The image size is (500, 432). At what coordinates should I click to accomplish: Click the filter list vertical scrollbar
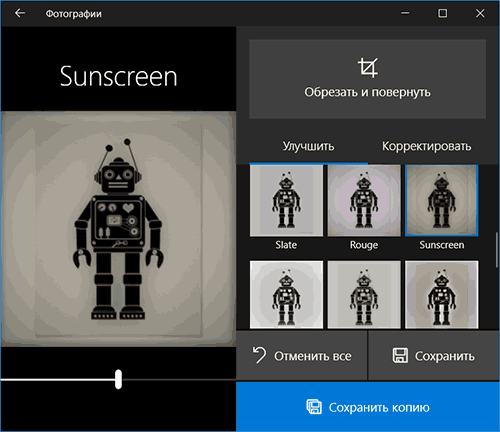click(497, 250)
